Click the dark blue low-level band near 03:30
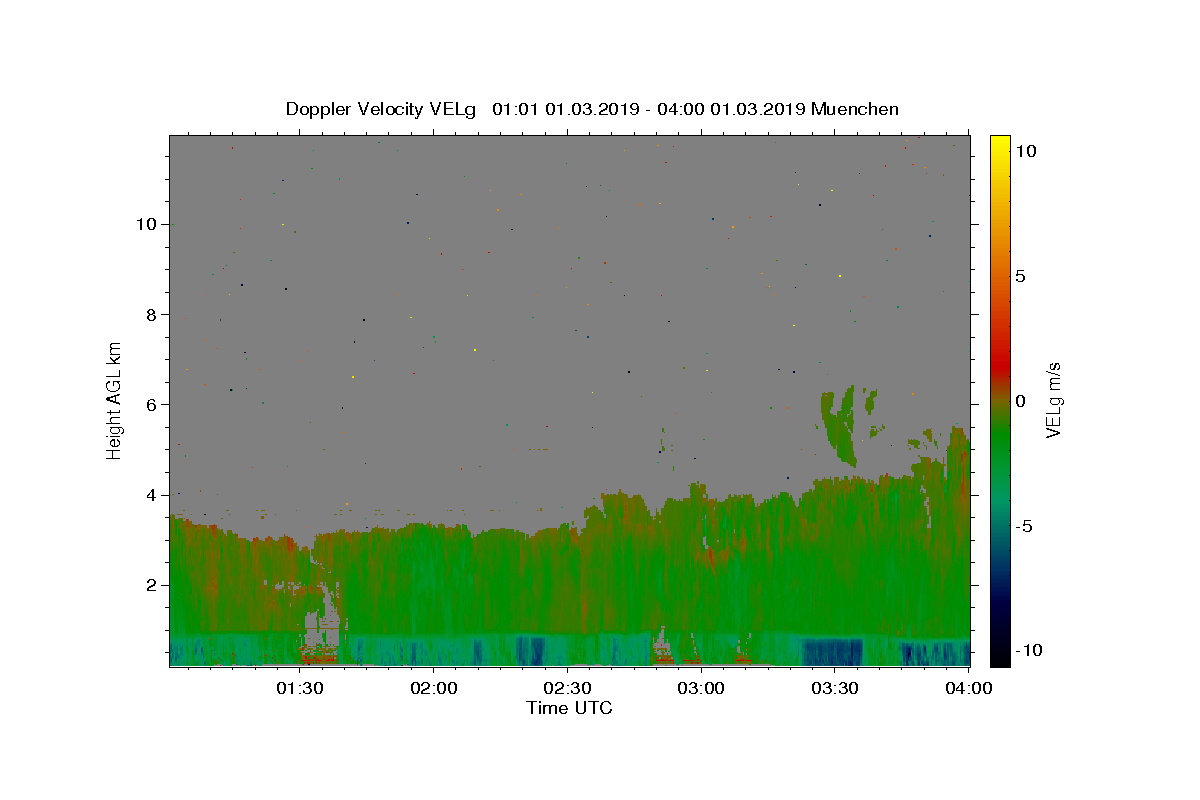Screen dimensions: 1200x800 tap(832, 652)
